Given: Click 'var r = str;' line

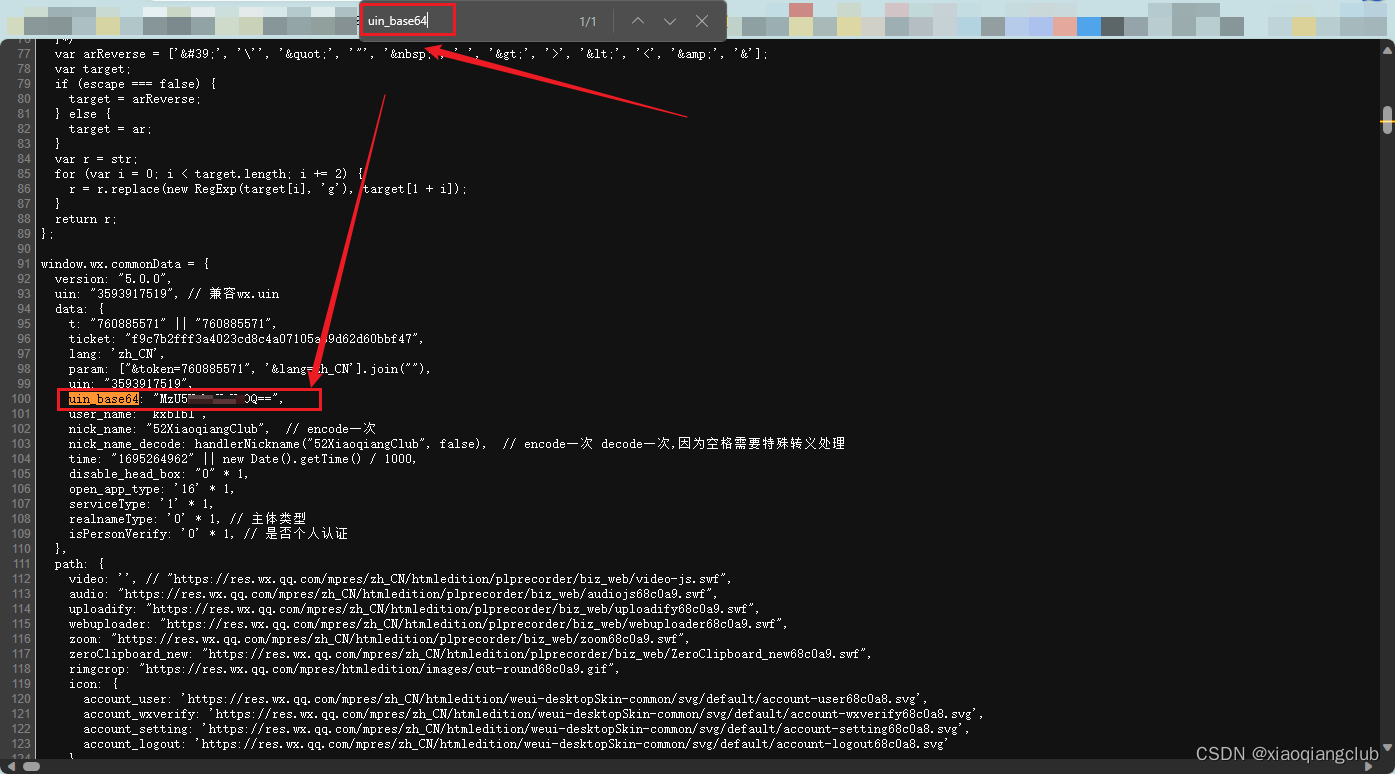Looking at the screenshot, I should 96,159.
